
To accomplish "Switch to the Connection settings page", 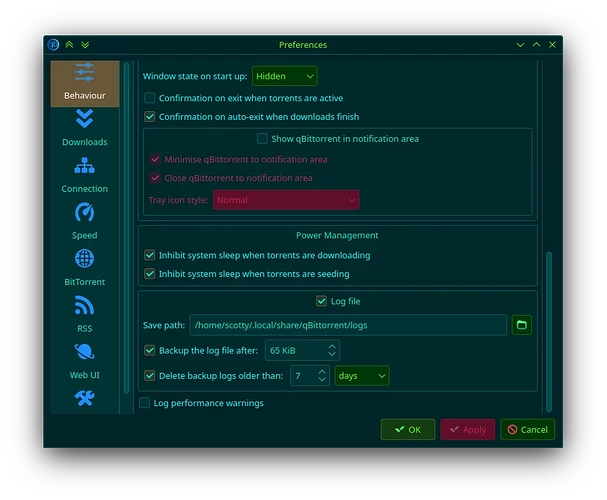I will coord(85,176).
